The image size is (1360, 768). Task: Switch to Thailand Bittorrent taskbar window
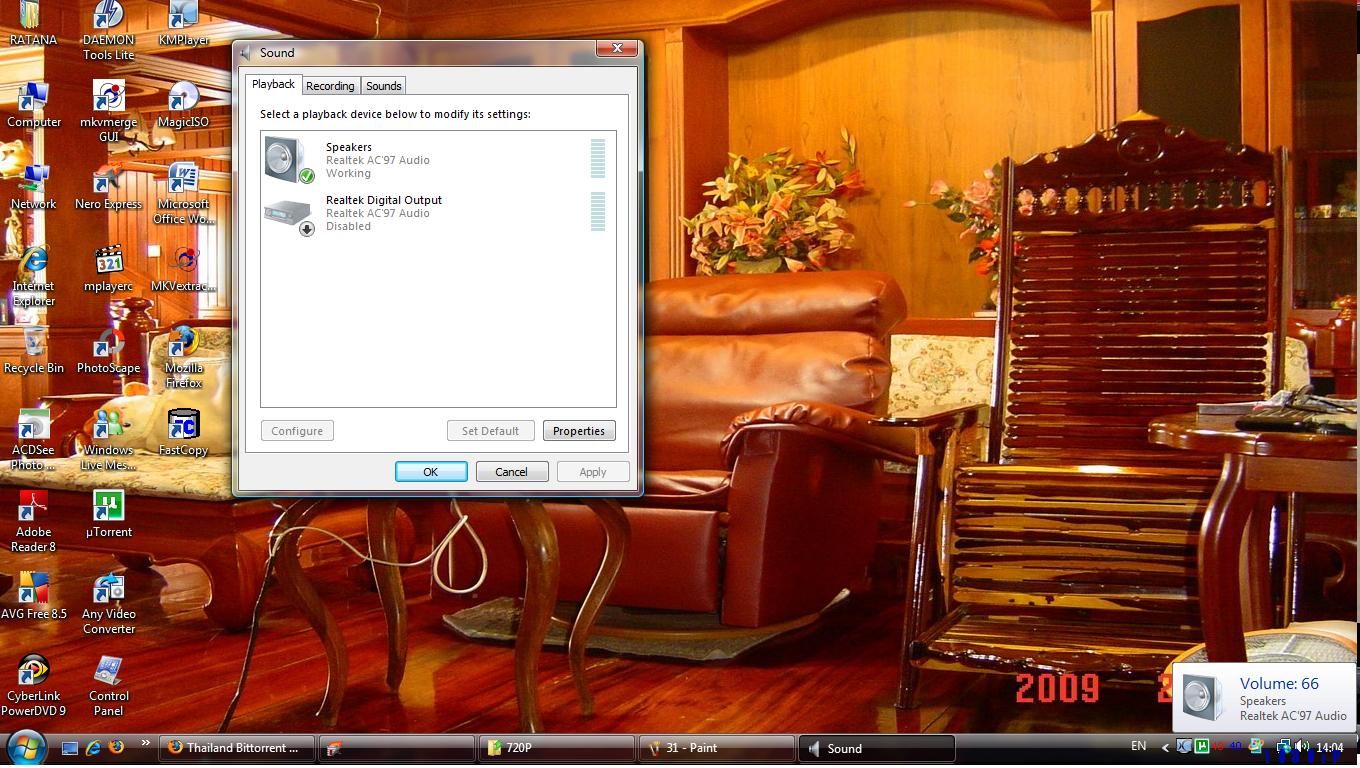237,748
